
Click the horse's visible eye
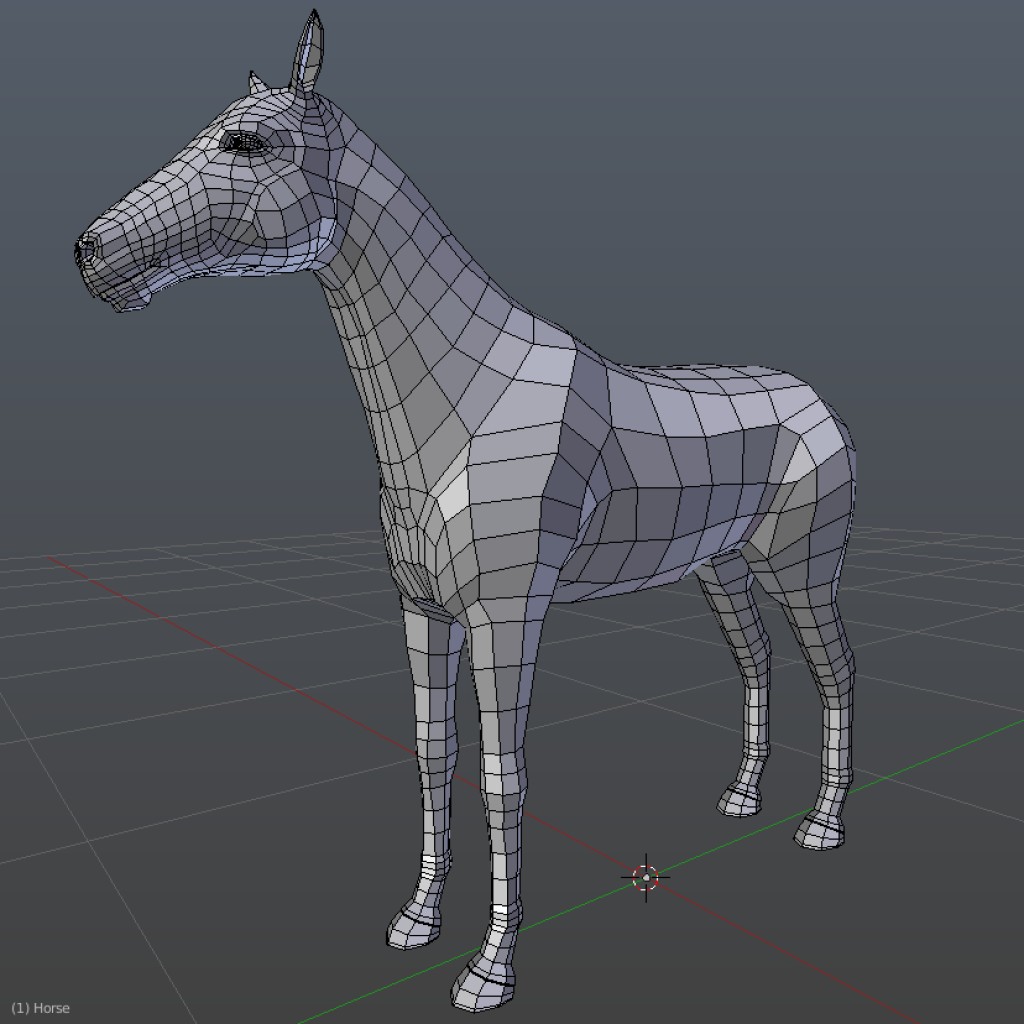[243, 140]
